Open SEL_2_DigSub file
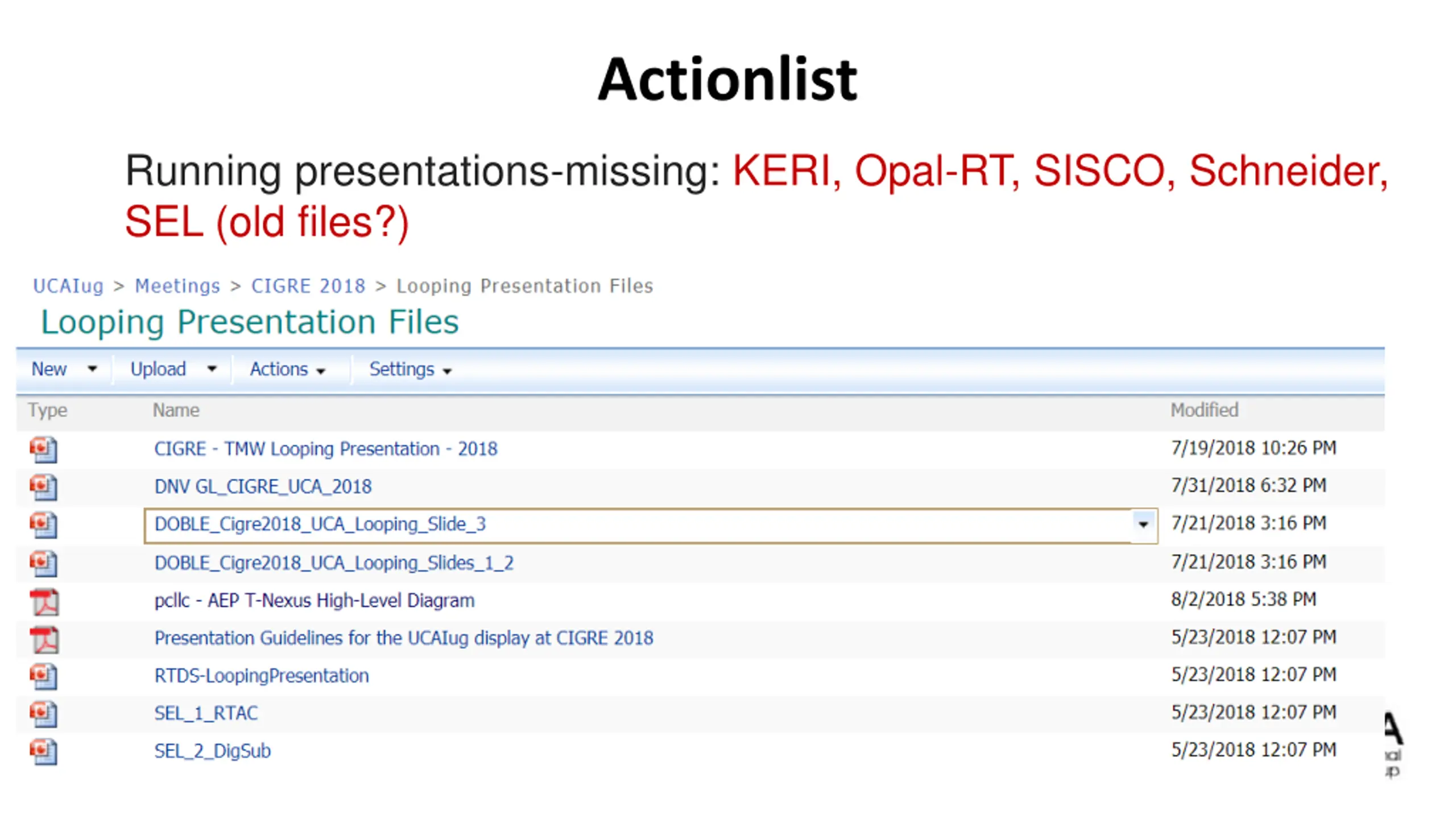Image resolution: width=1456 pixels, height=819 pixels. pos(213,751)
